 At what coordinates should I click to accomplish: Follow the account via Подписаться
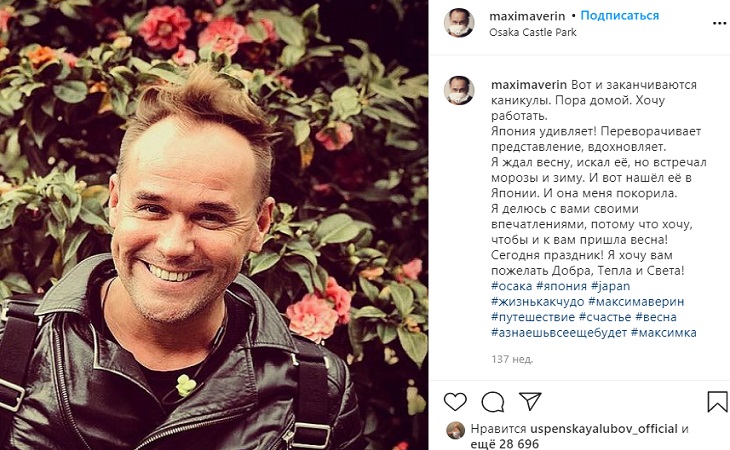click(620, 15)
